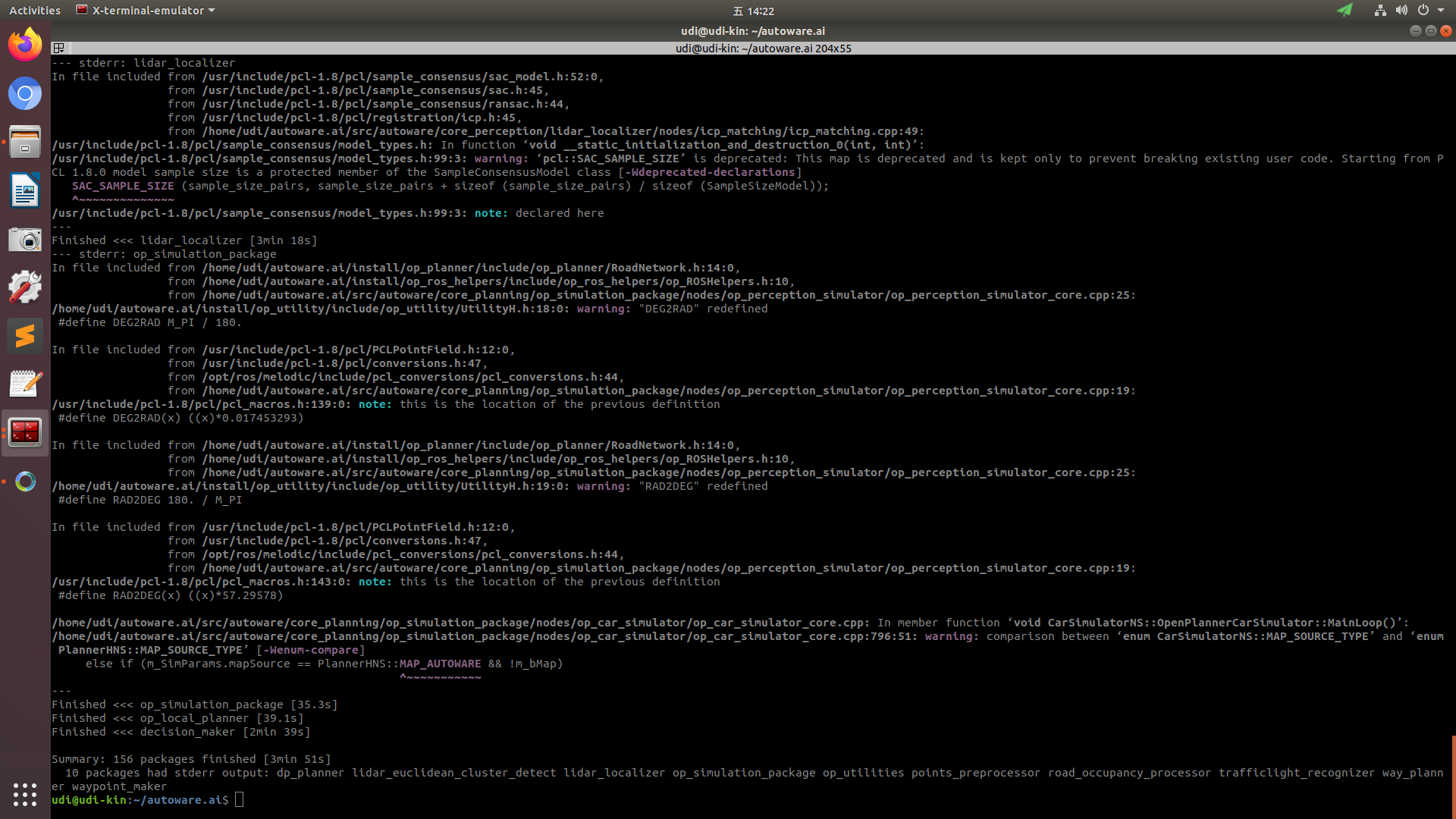The width and height of the screenshot is (1456, 819).
Task: Click the highlighted 'MAP_AUTOWARE' text
Action: point(440,664)
